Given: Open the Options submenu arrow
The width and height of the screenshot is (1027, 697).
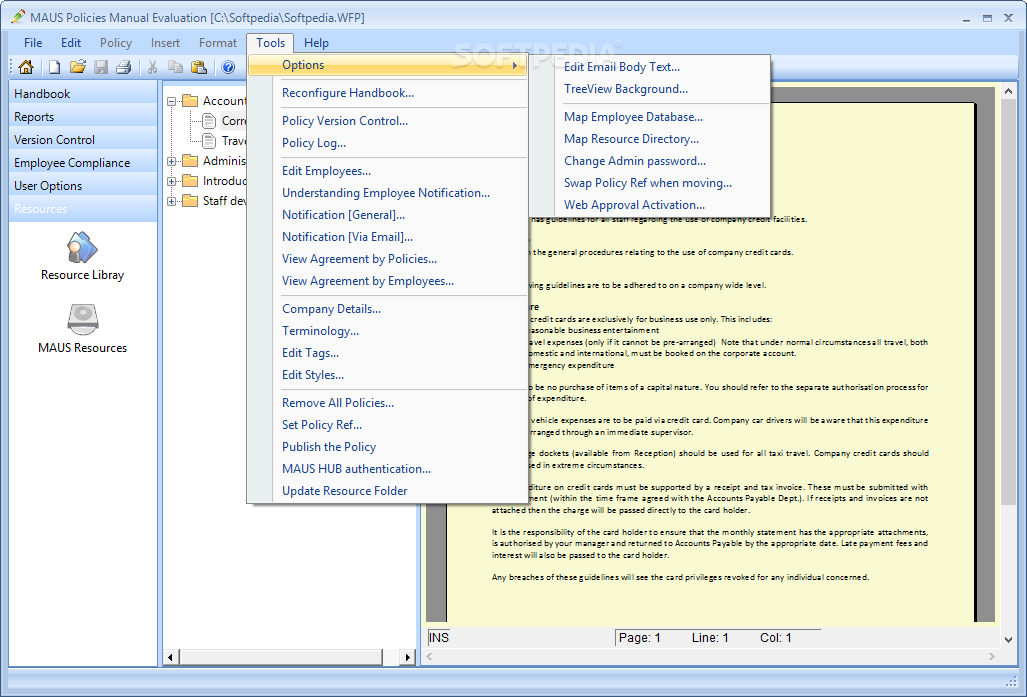Looking at the screenshot, I should (x=515, y=66).
